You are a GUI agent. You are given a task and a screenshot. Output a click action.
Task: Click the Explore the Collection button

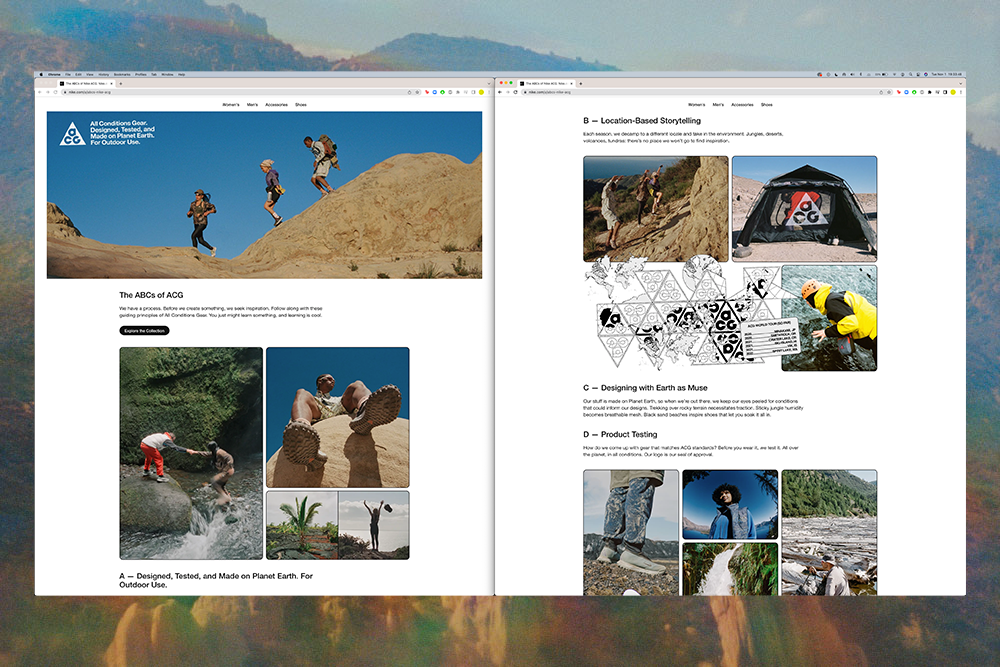pos(144,331)
